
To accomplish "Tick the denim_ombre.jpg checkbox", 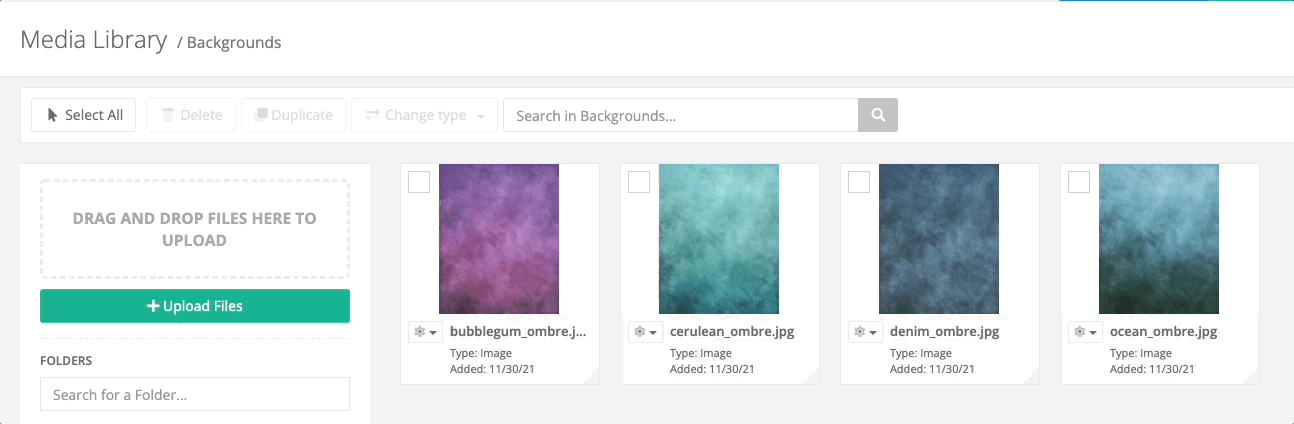I will click(x=859, y=182).
